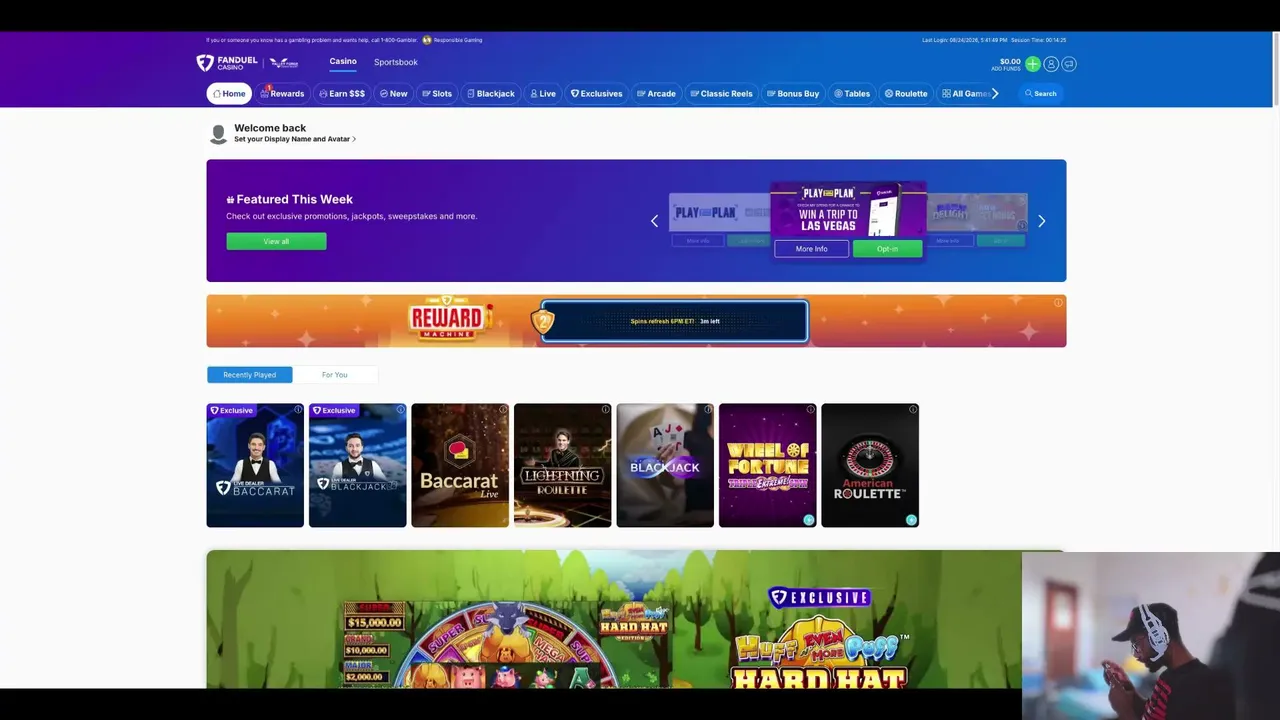Switch to the Sportsbook tab
This screenshot has height=720, width=1280.
[x=396, y=62]
